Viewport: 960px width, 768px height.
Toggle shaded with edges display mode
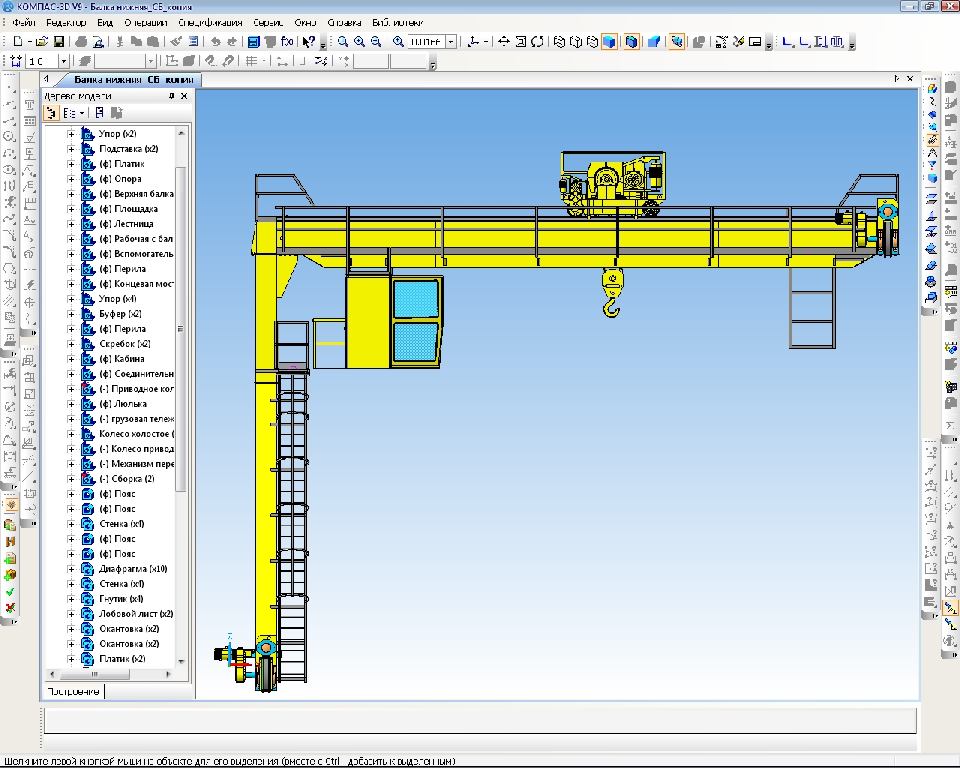[632, 42]
